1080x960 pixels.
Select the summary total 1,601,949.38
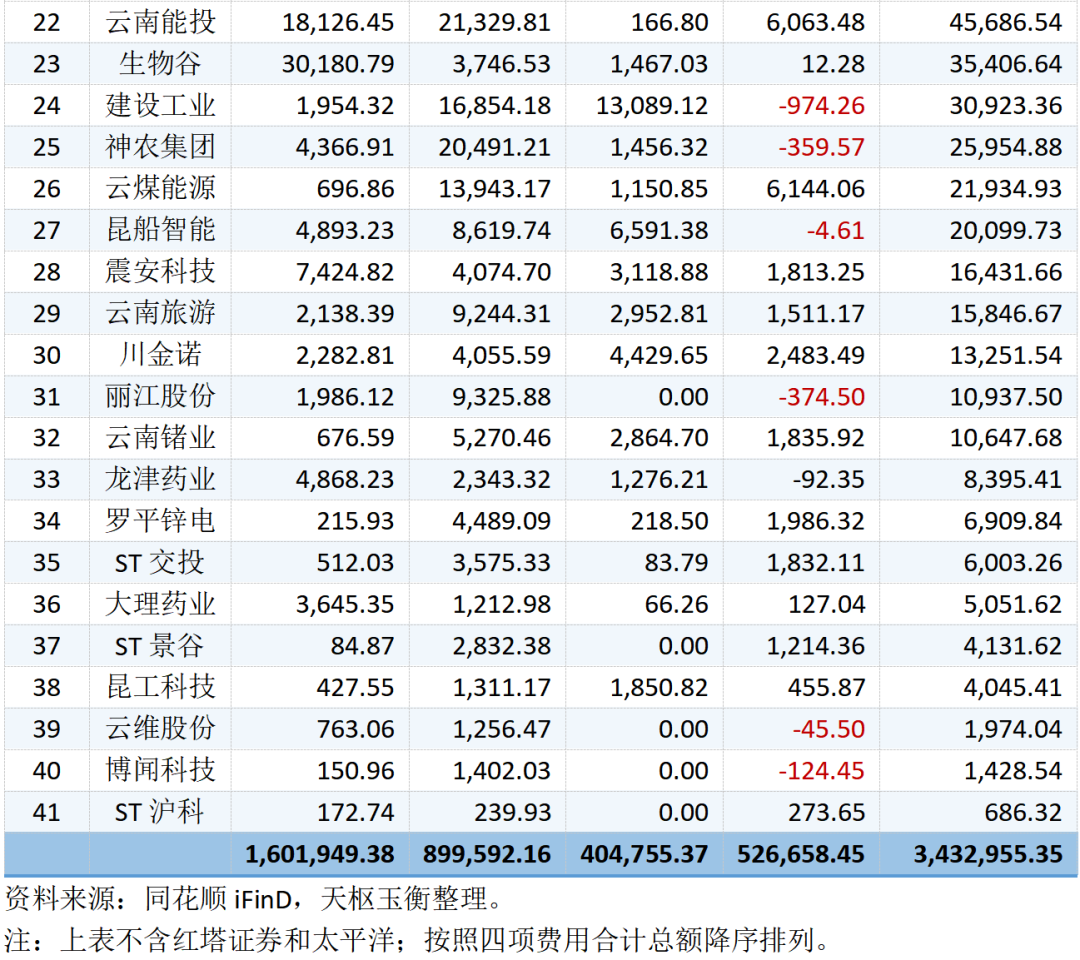click(320, 855)
